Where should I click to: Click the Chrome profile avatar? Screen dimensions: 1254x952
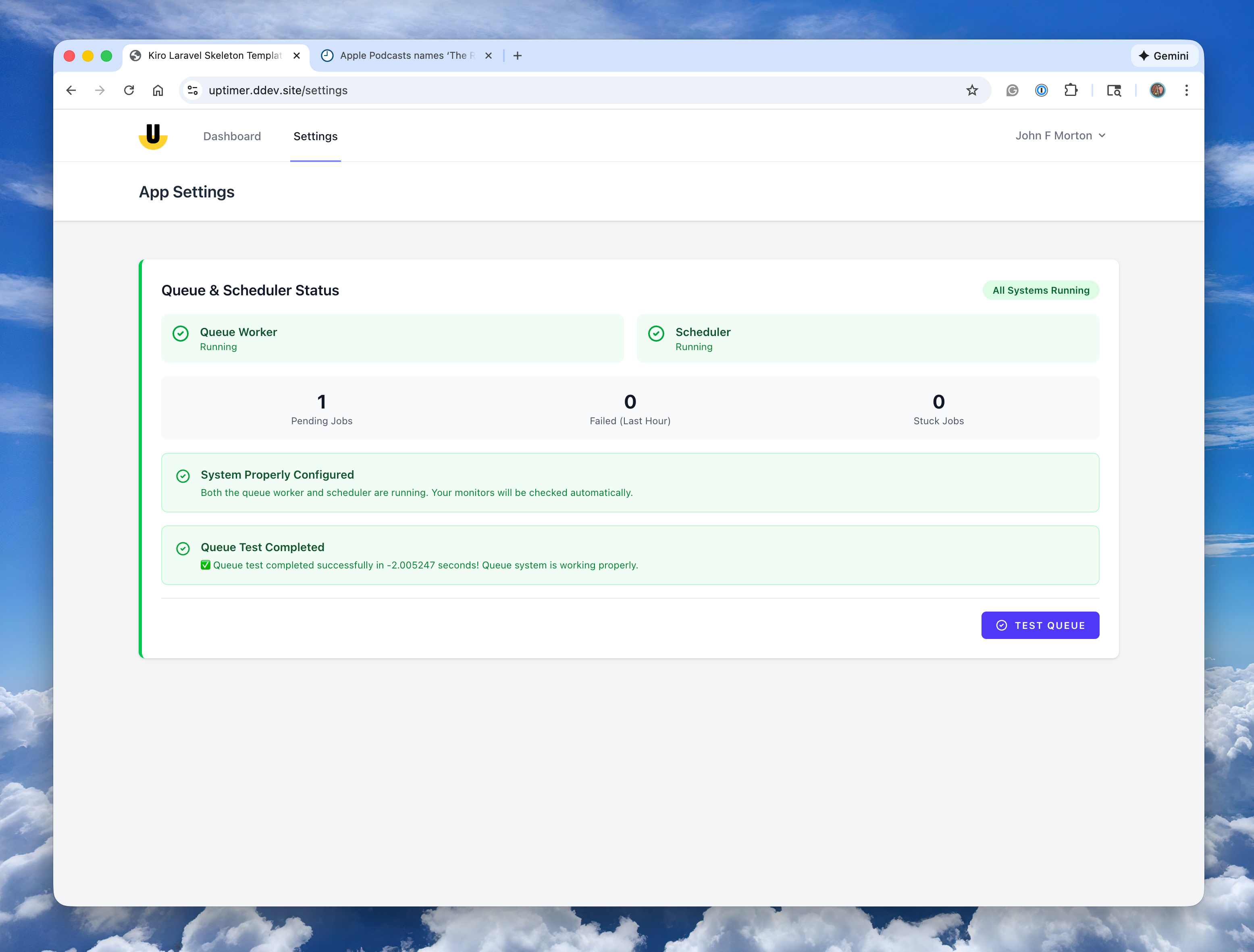[1157, 90]
